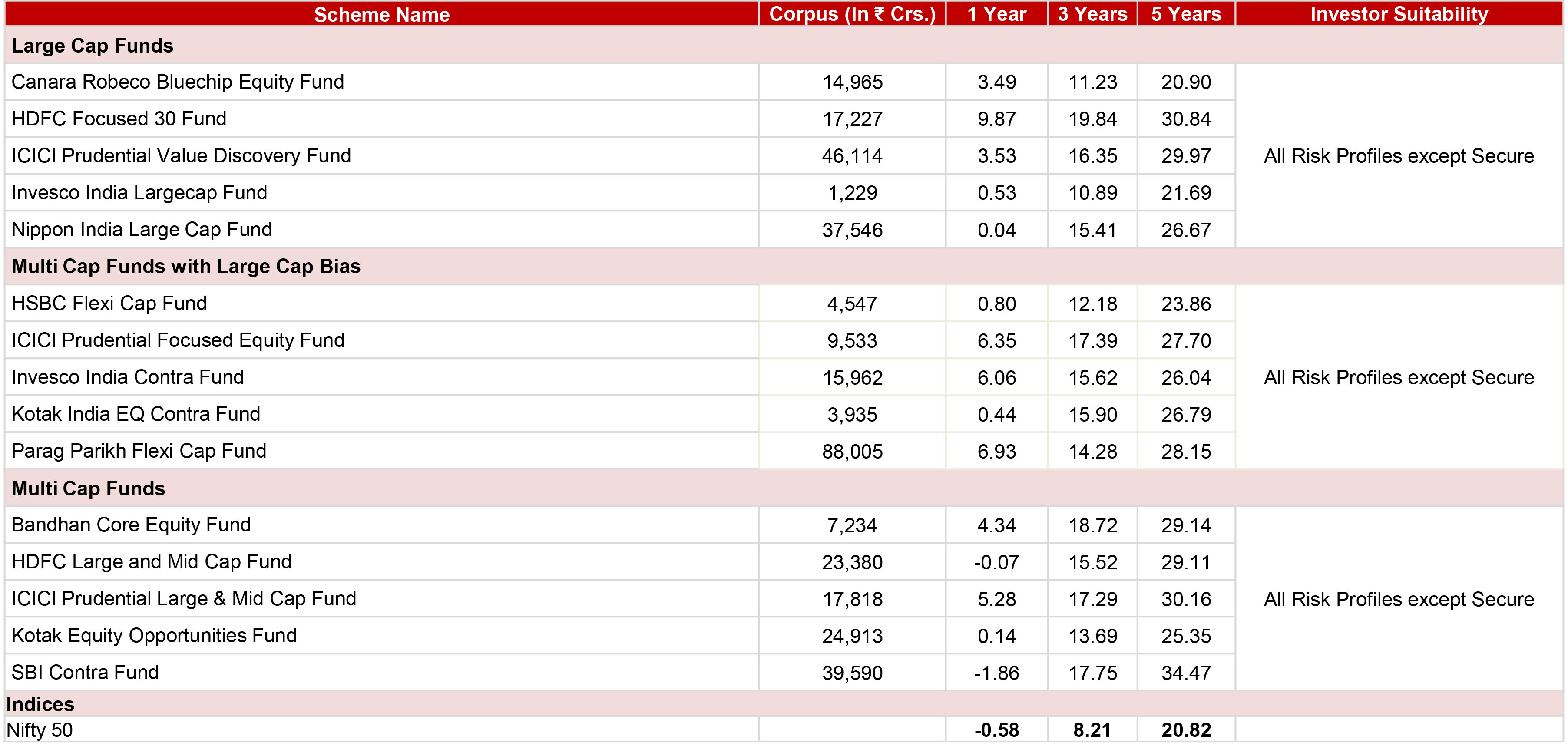Click corpus value 39,590 for SBI Contra

[x=852, y=673]
